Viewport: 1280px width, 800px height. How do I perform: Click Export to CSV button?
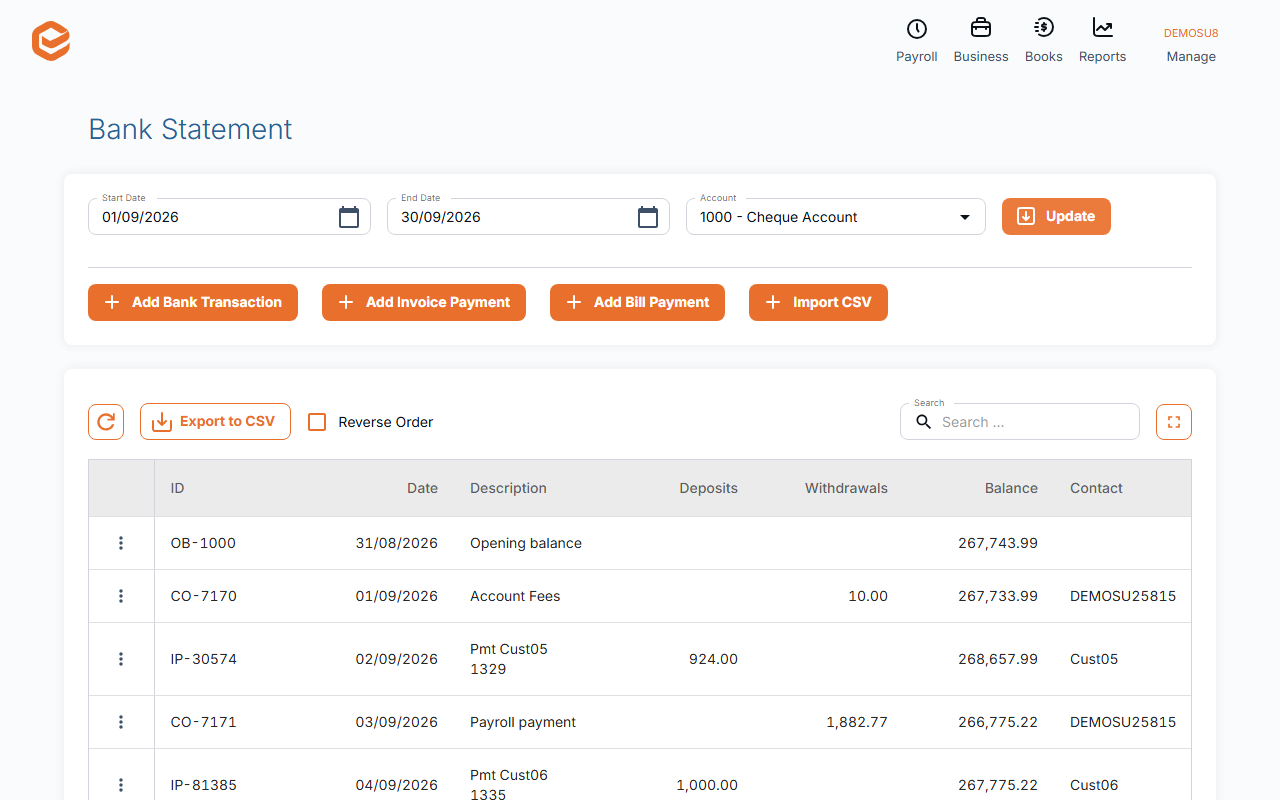[215, 422]
